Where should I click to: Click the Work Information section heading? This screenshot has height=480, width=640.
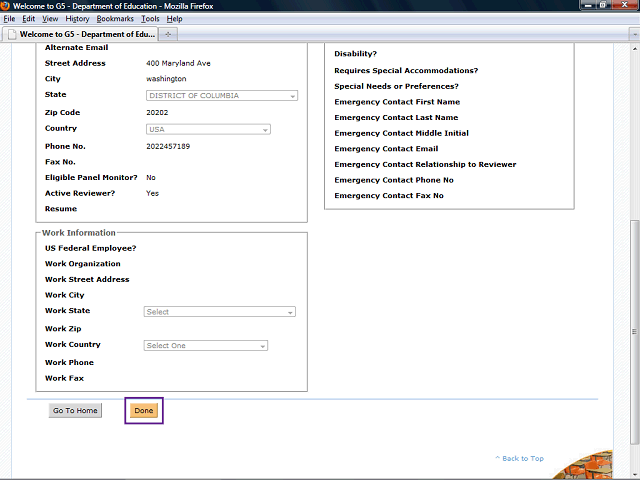coord(79,233)
